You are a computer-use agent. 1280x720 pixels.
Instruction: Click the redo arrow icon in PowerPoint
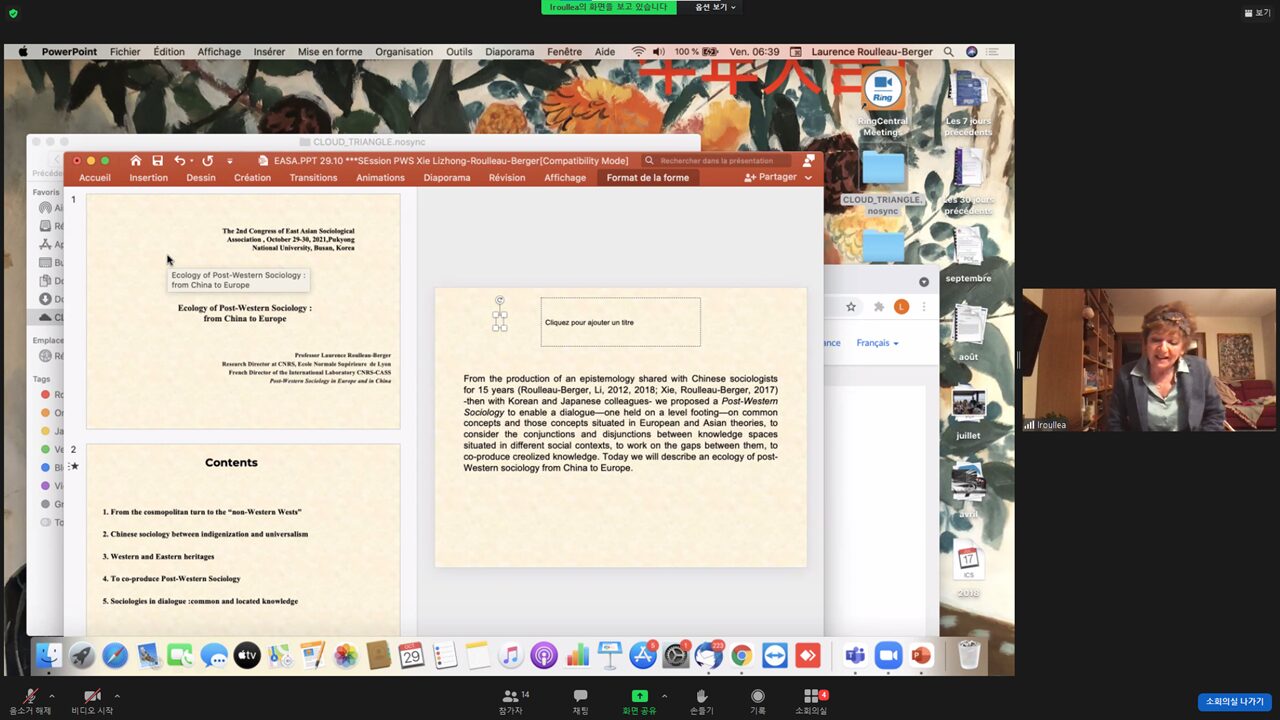pos(207,160)
